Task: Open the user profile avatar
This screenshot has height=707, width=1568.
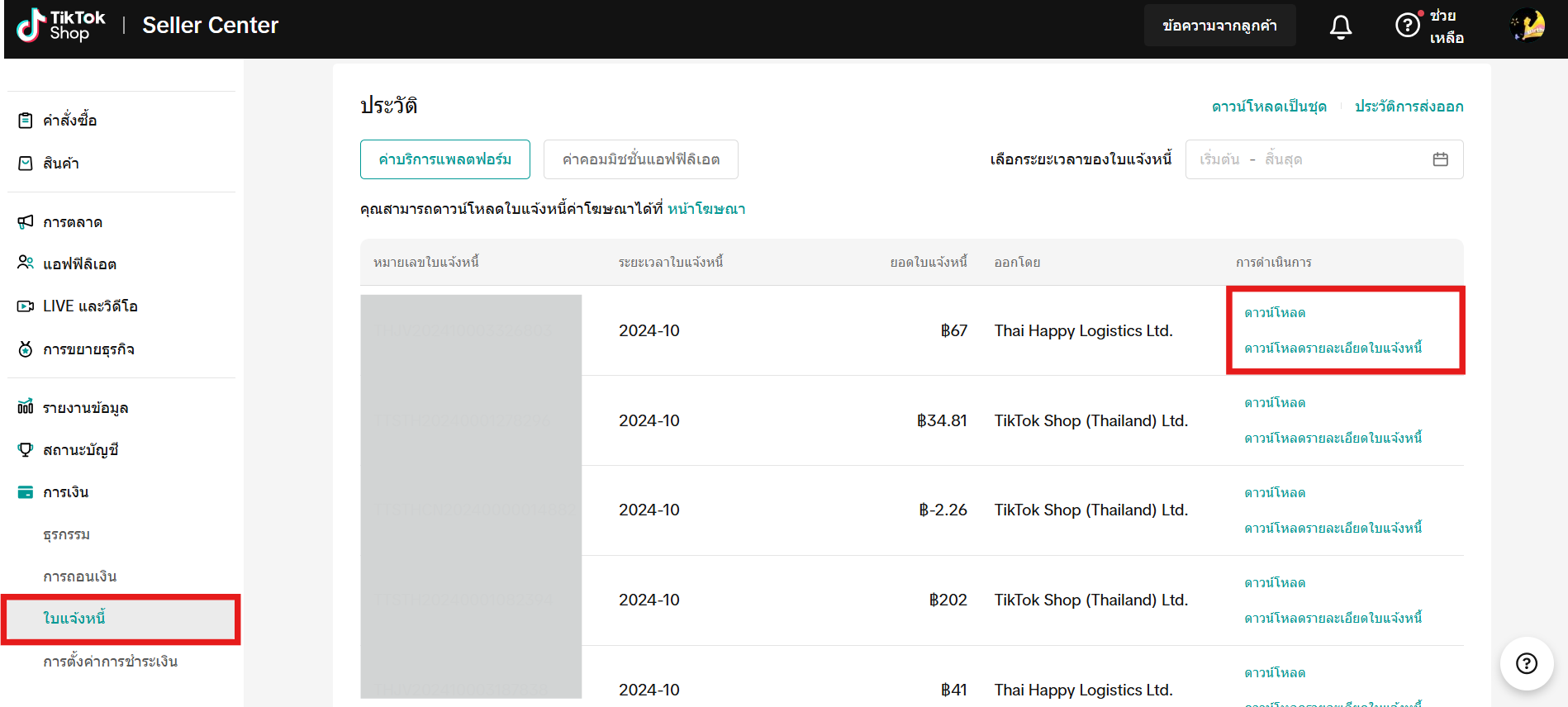Action: point(1528,26)
